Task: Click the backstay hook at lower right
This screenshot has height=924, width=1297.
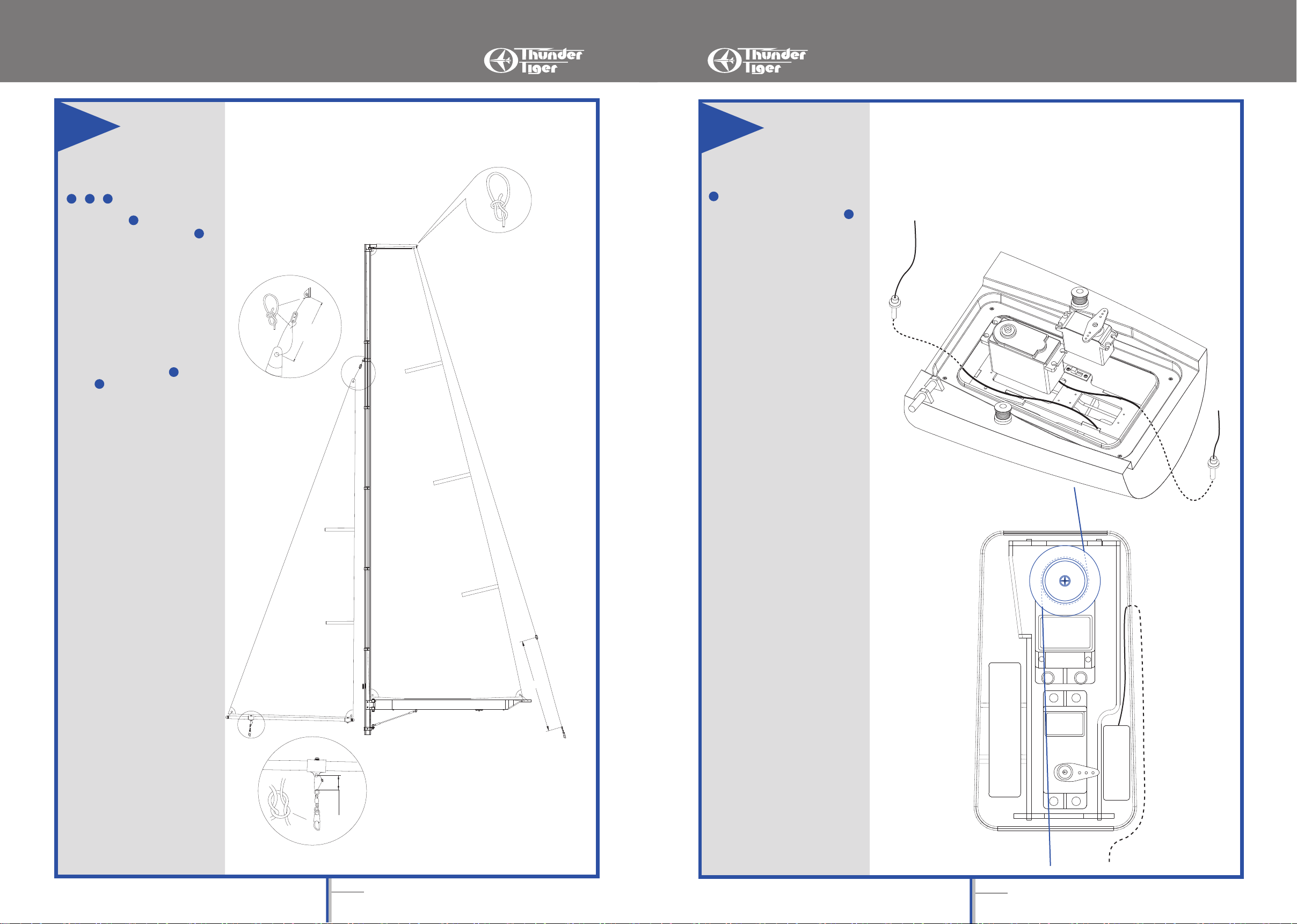Action: [x=564, y=733]
